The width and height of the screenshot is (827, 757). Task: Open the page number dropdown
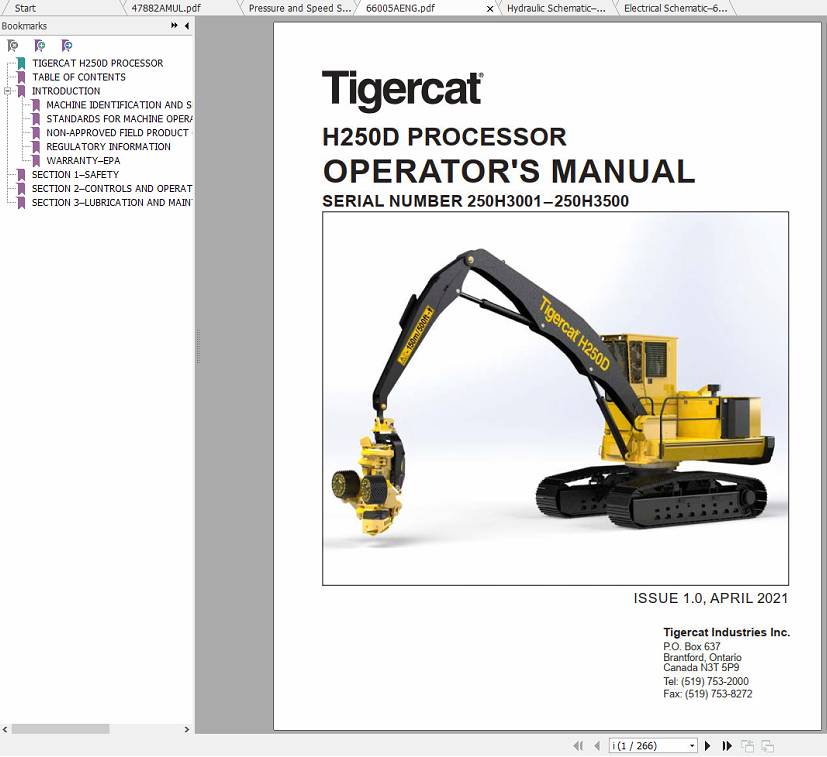click(691, 746)
